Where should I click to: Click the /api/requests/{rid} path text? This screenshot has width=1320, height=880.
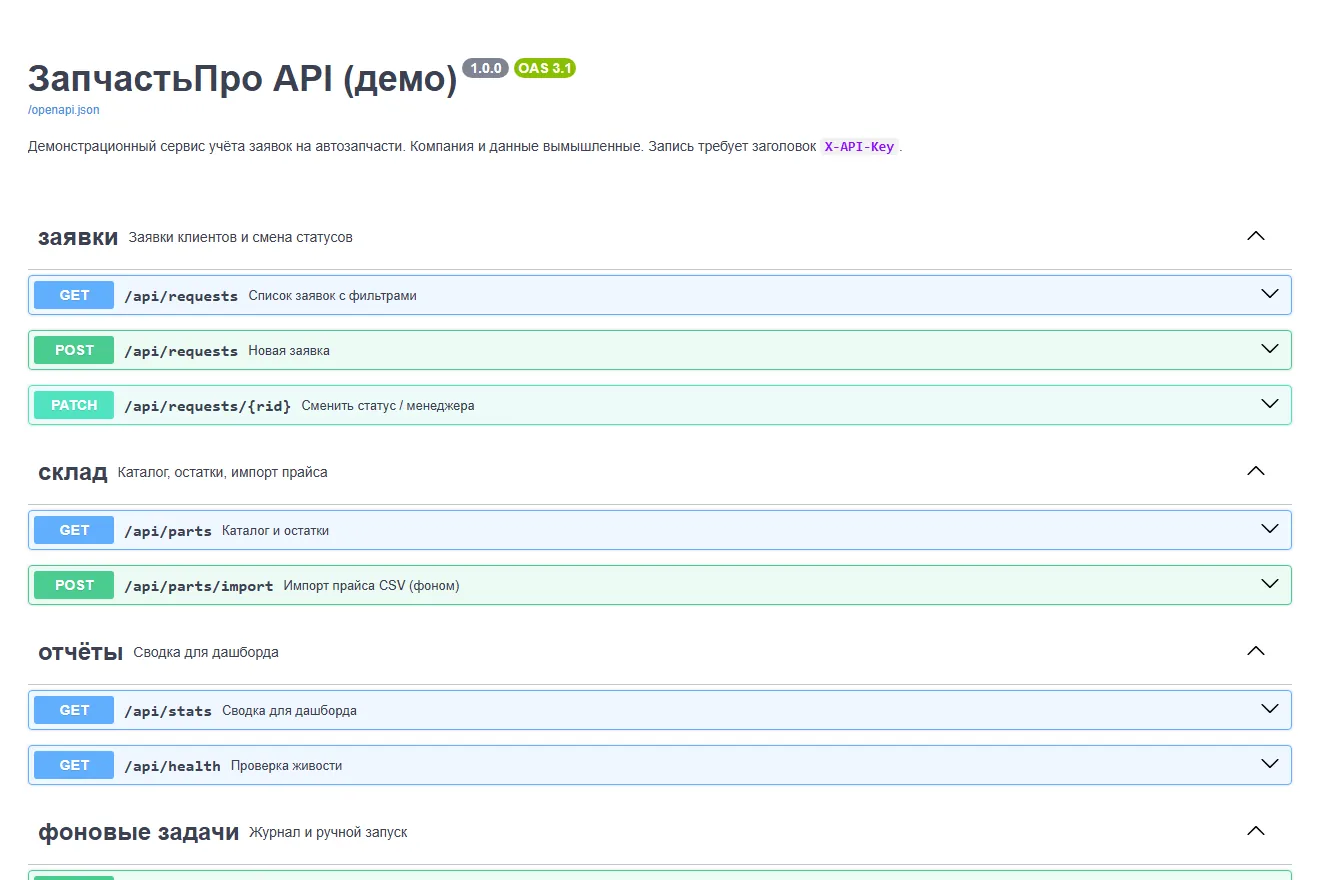(x=208, y=406)
